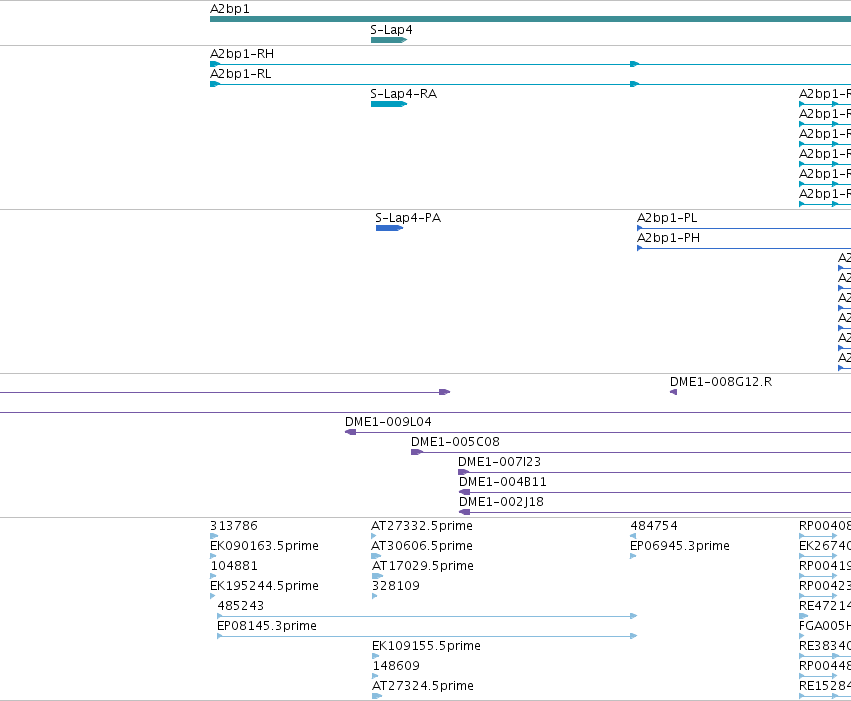Click the A2bp1 gene bar
This screenshot has width=851, height=701.
[x=530, y=19]
